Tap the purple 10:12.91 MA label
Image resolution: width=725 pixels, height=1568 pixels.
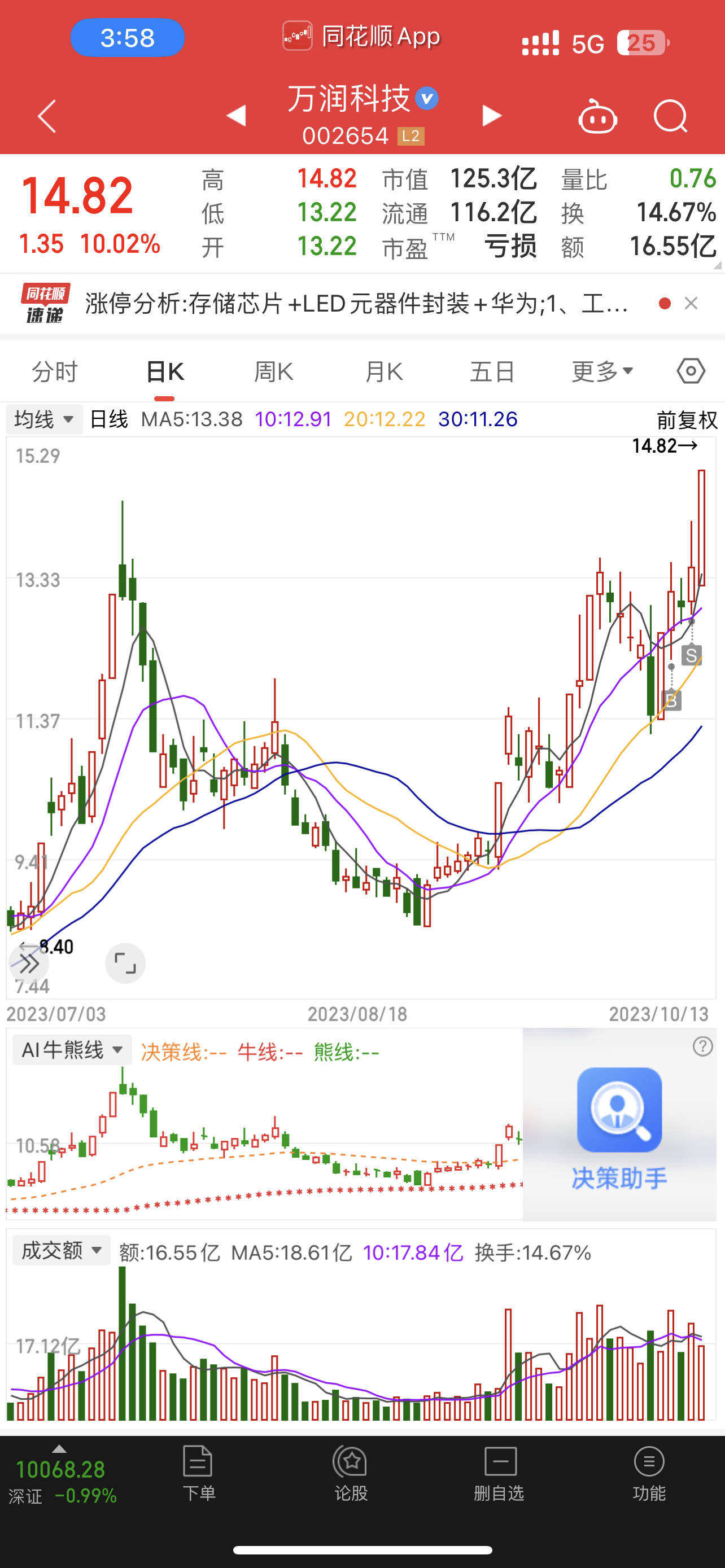point(294,419)
